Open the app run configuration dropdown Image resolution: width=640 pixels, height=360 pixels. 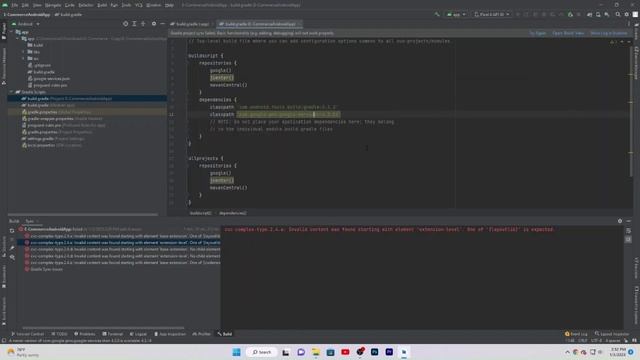tap(456, 15)
